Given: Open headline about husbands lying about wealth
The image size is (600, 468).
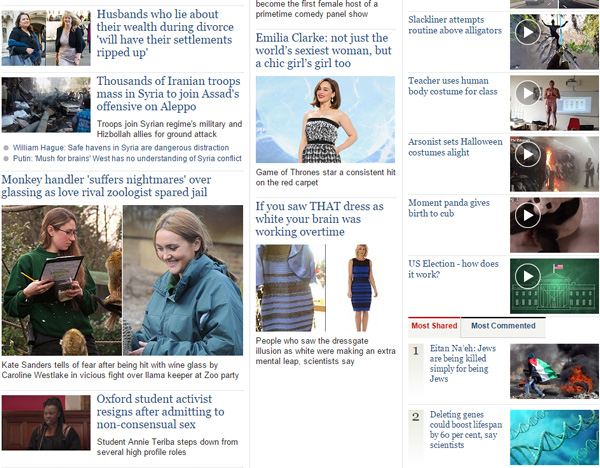Looking at the screenshot, I should point(165,33).
